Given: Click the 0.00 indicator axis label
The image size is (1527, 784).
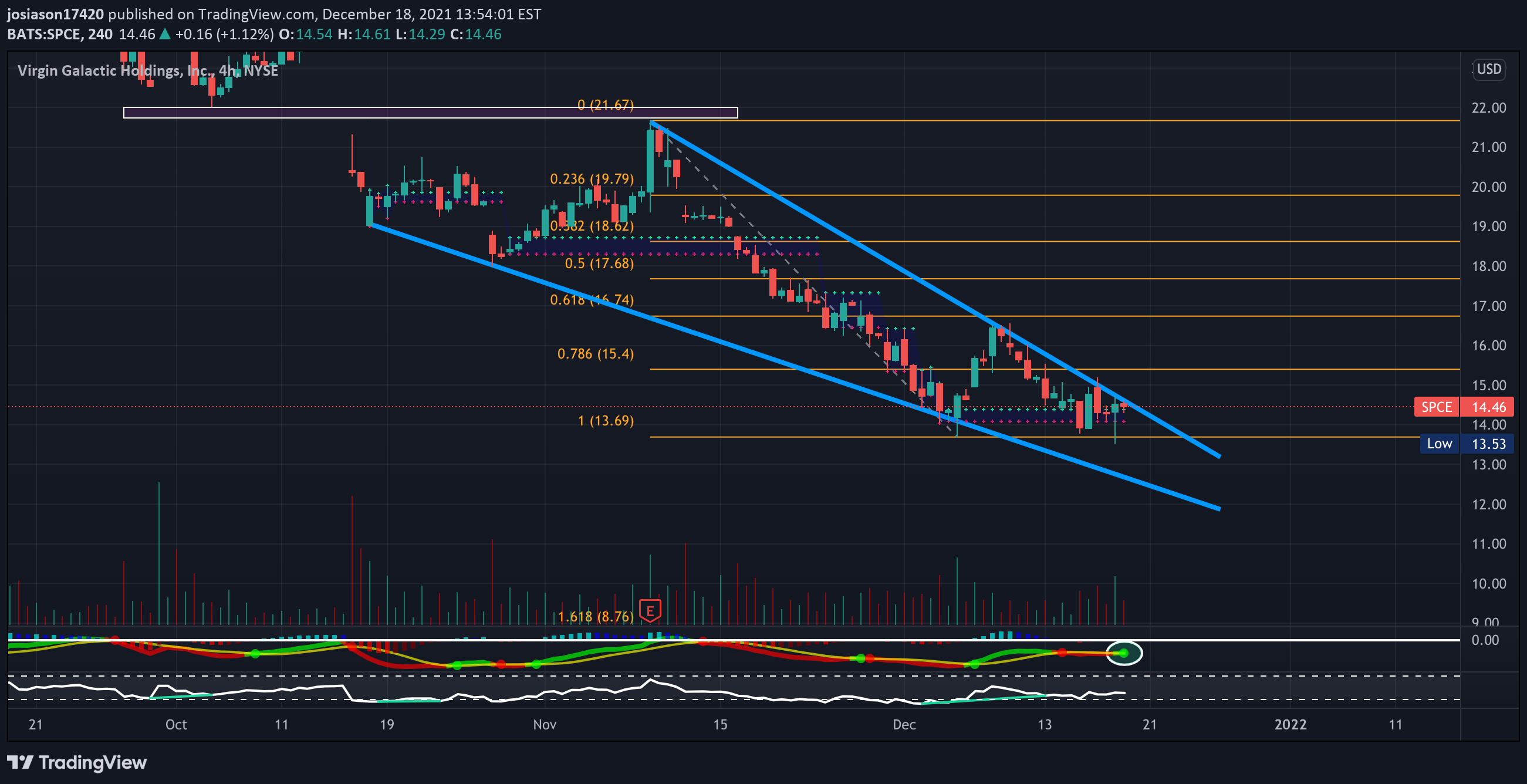Looking at the screenshot, I should coord(1485,640).
